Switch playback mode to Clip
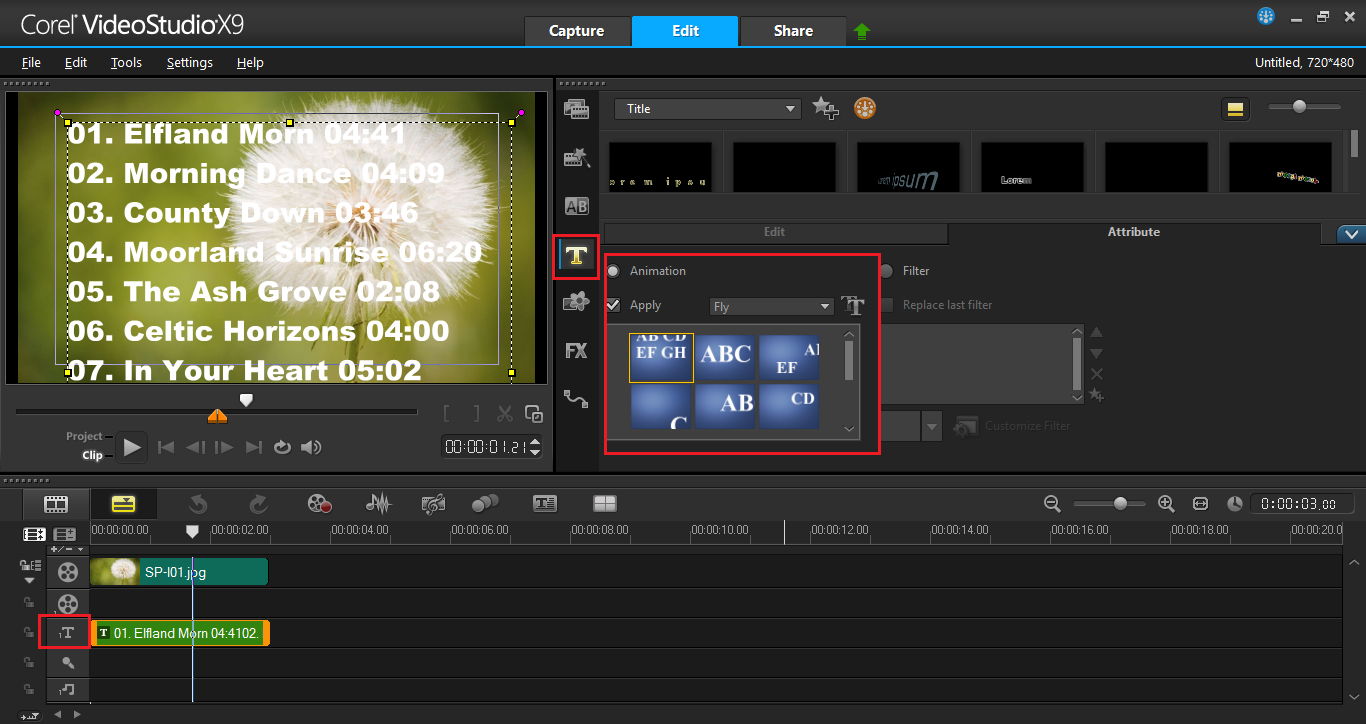This screenshot has width=1366, height=724. coord(92,455)
